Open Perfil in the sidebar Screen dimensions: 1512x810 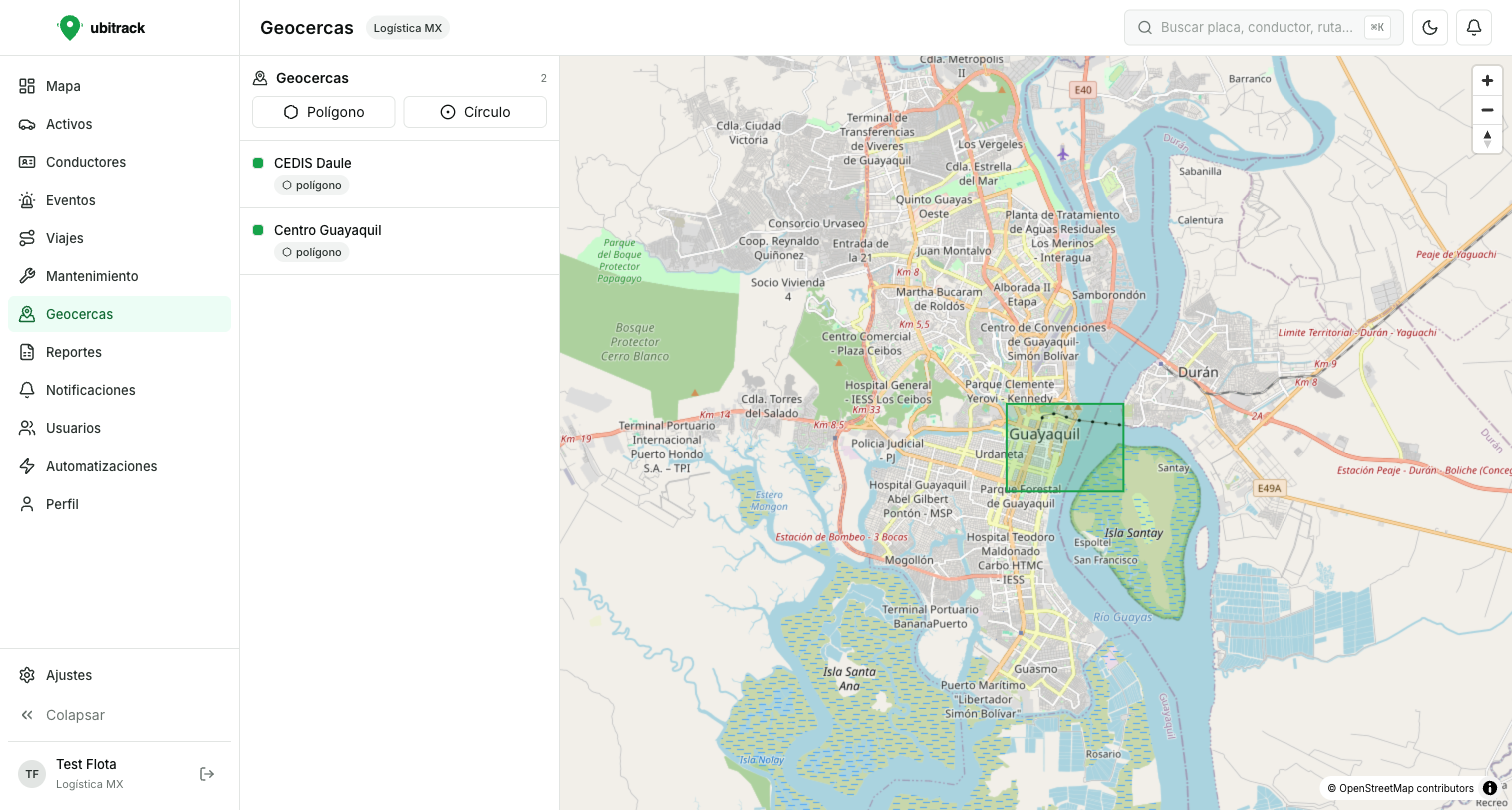(x=119, y=504)
